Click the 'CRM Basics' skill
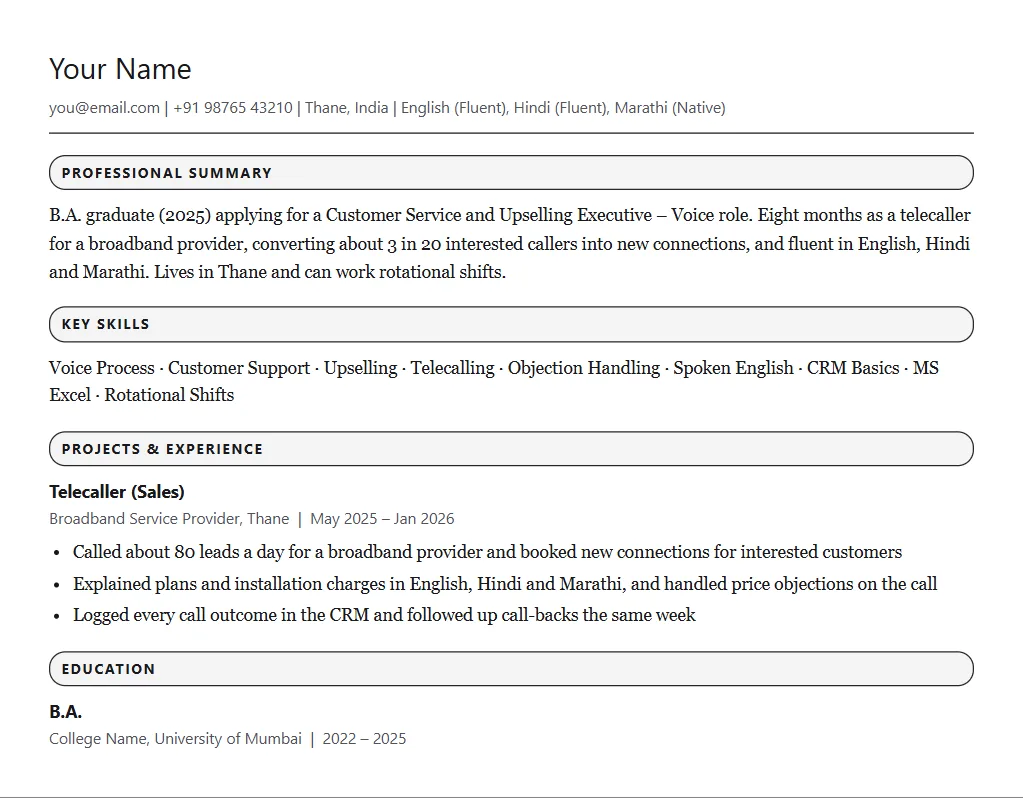This screenshot has height=798, width=1023. [x=853, y=368]
